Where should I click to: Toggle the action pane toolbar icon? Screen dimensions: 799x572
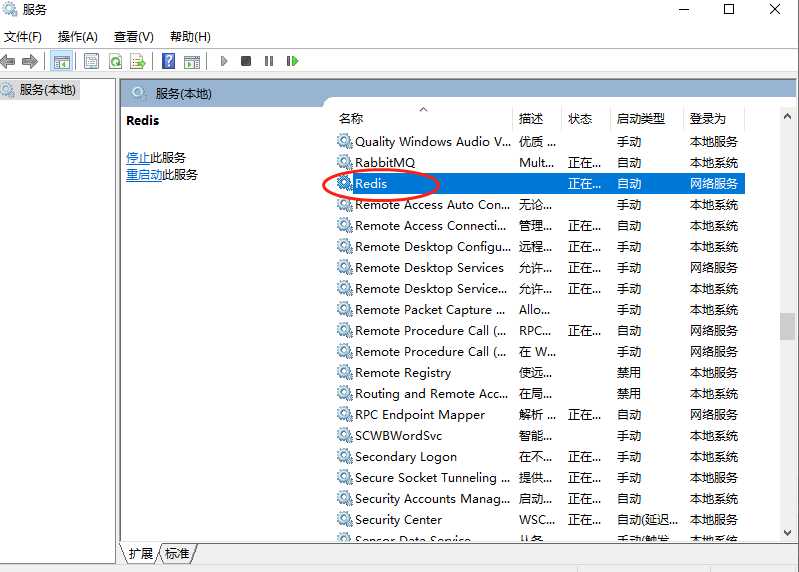pos(192,62)
